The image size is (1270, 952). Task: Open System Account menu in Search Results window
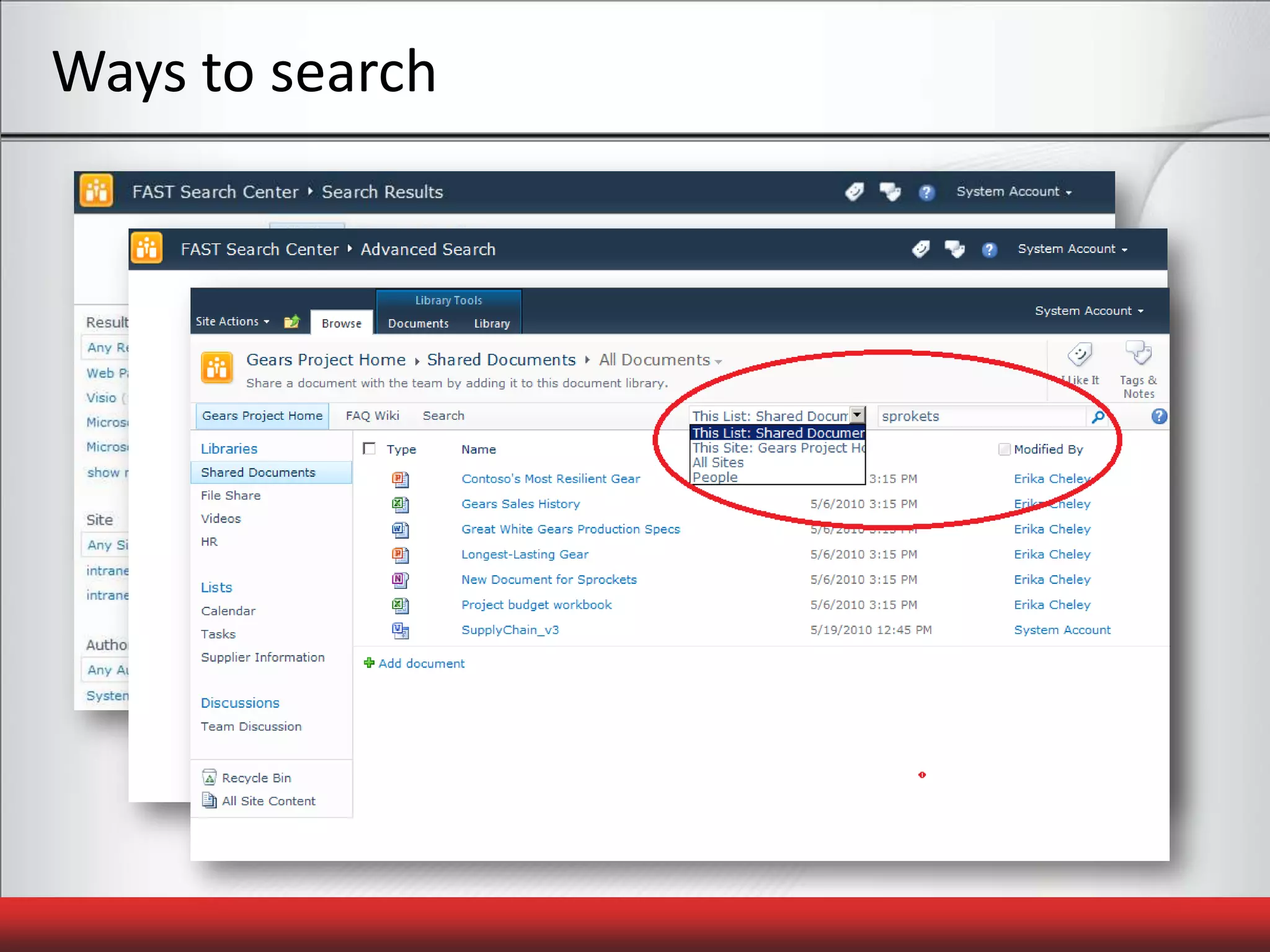point(1014,192)
